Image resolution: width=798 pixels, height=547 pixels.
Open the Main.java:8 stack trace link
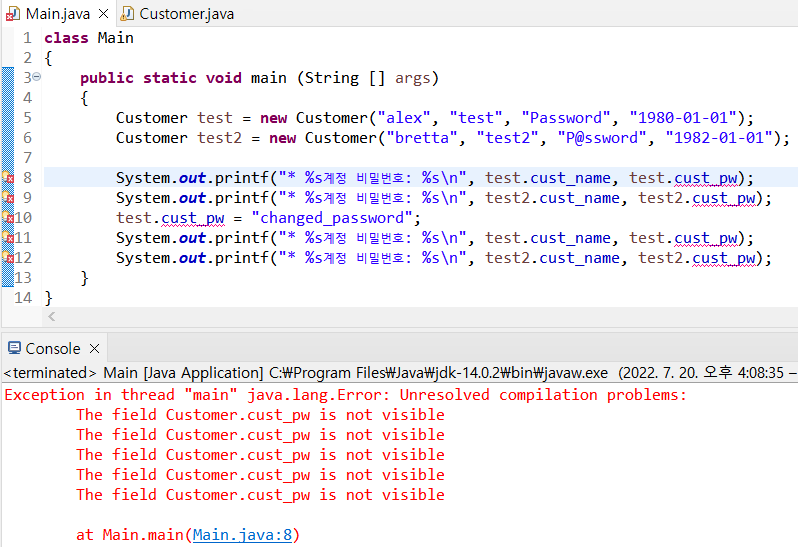(x=242, y=535)
